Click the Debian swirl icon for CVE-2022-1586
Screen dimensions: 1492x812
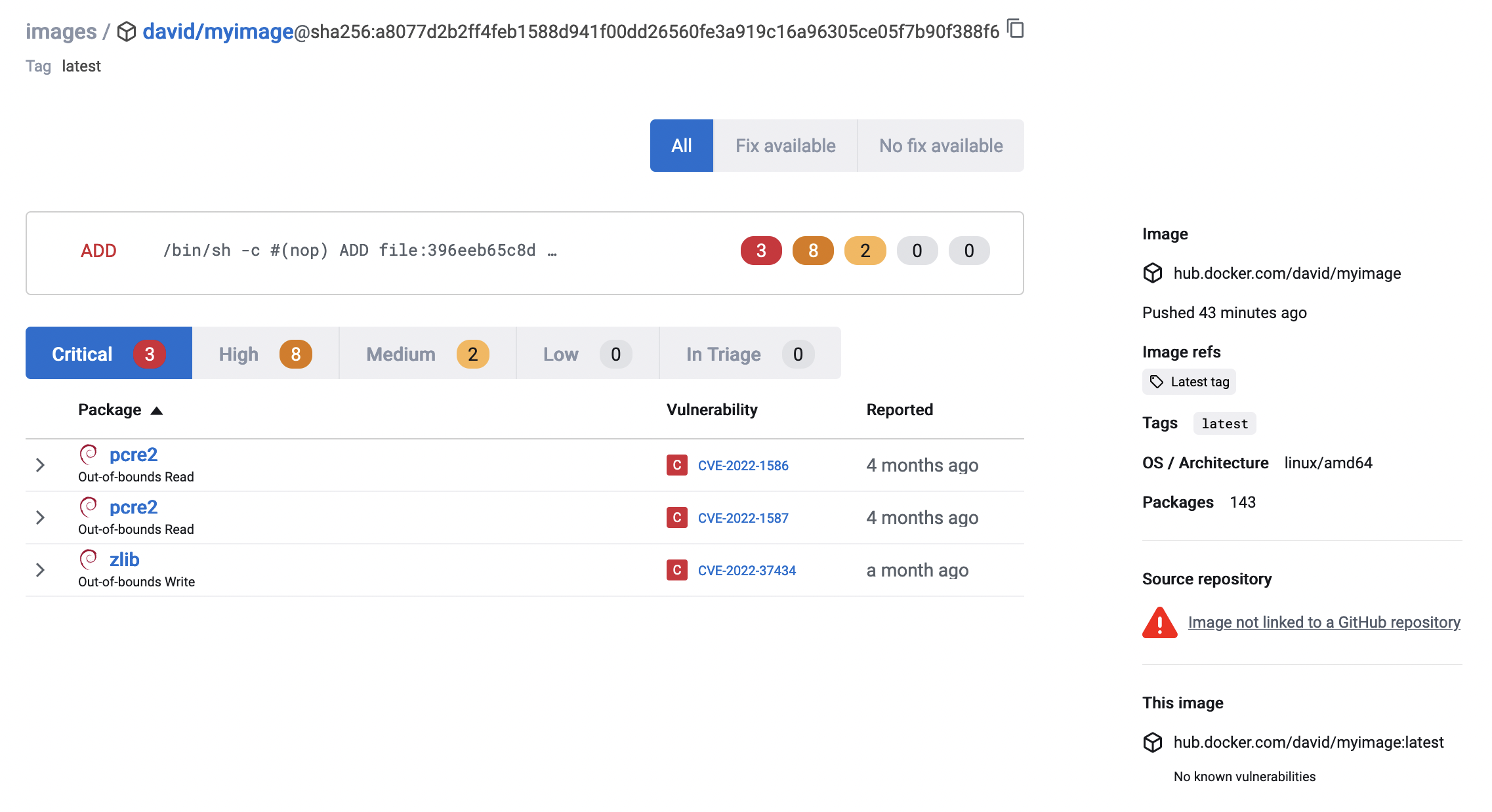click(x=89, y=454)
